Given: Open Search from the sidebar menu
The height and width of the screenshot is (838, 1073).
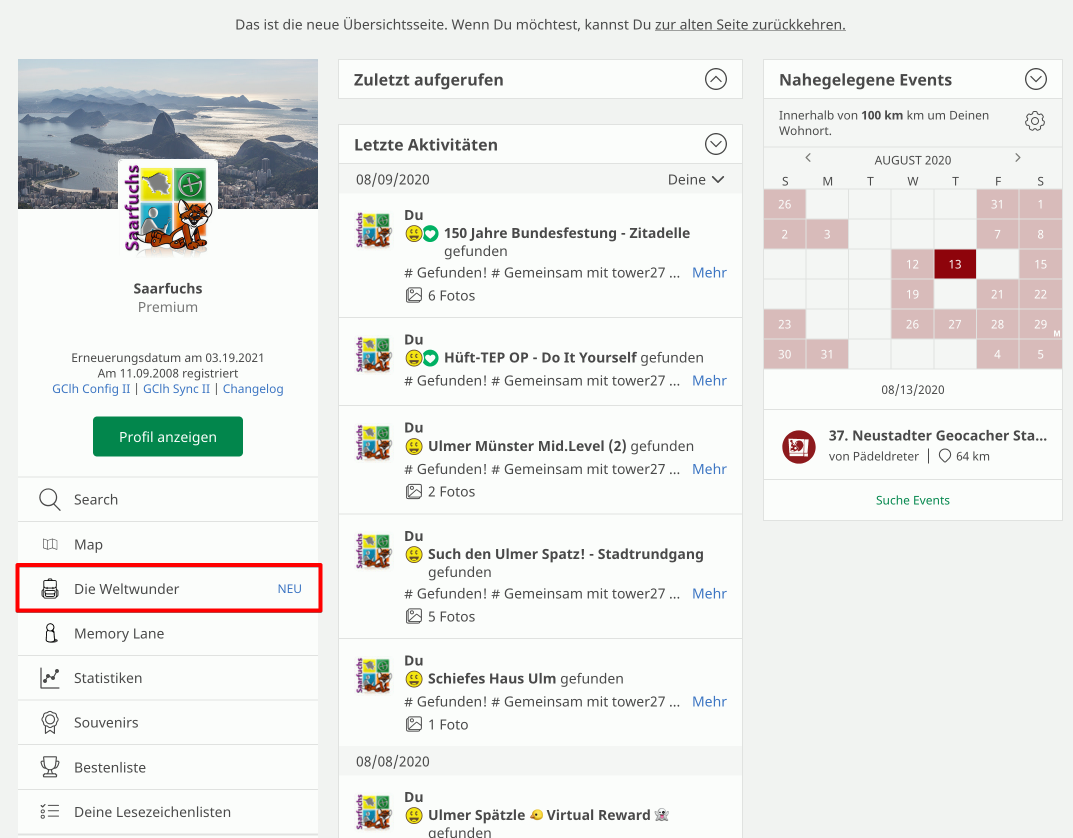Looking at the screenshot, I should pyautogui.click(x=168, y=499).
